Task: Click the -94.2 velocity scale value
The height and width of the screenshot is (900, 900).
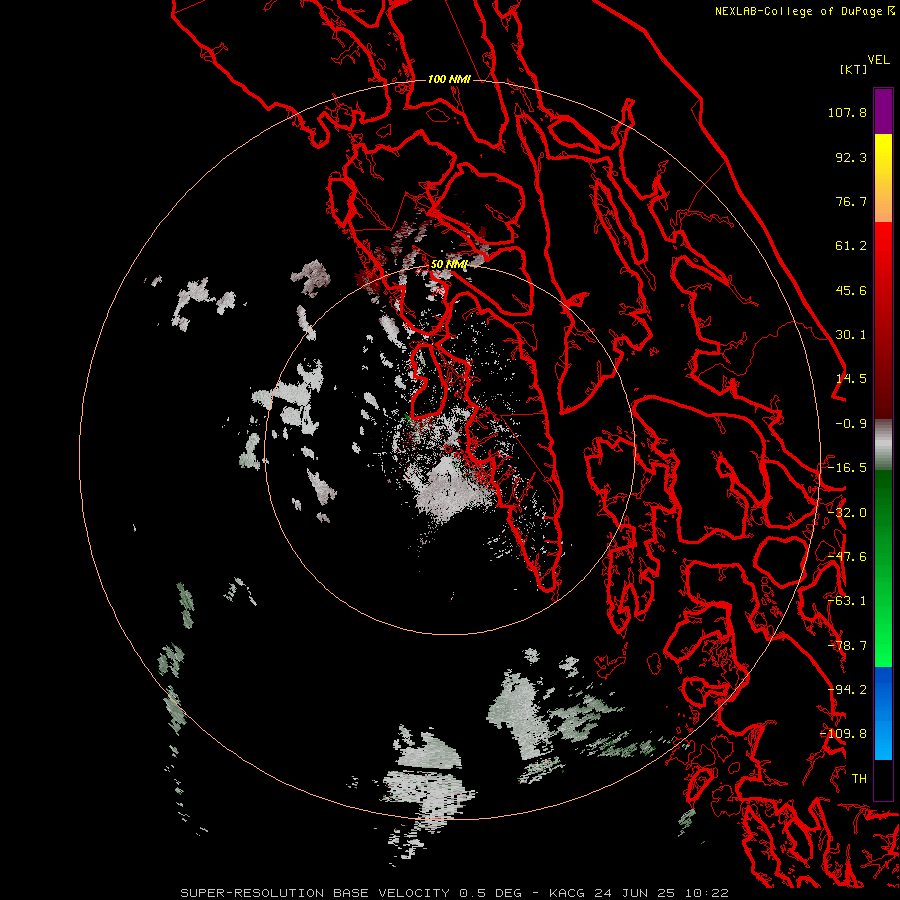Action: 847,690
